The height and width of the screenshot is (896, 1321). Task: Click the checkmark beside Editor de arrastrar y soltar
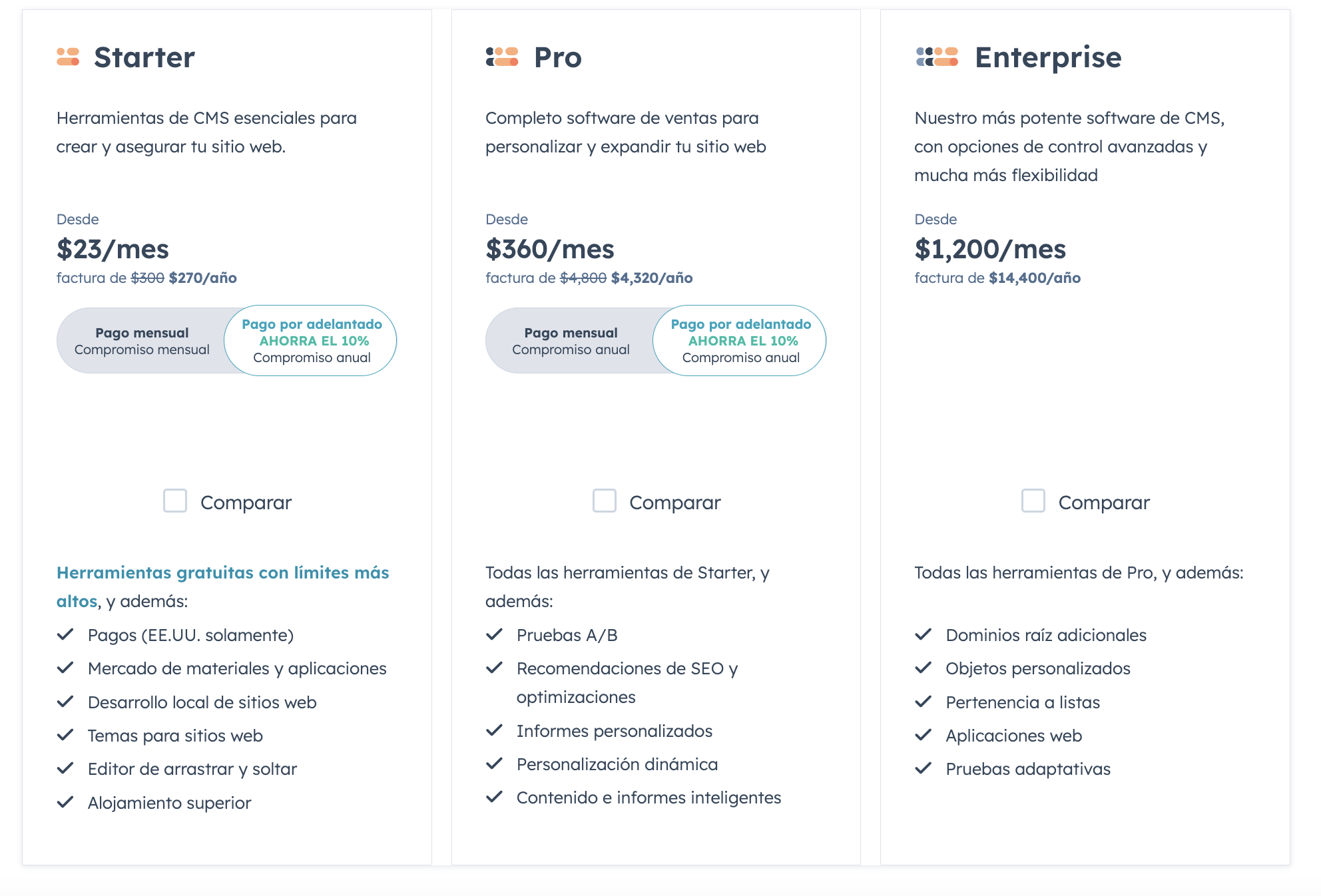click(x=65, y=768)
